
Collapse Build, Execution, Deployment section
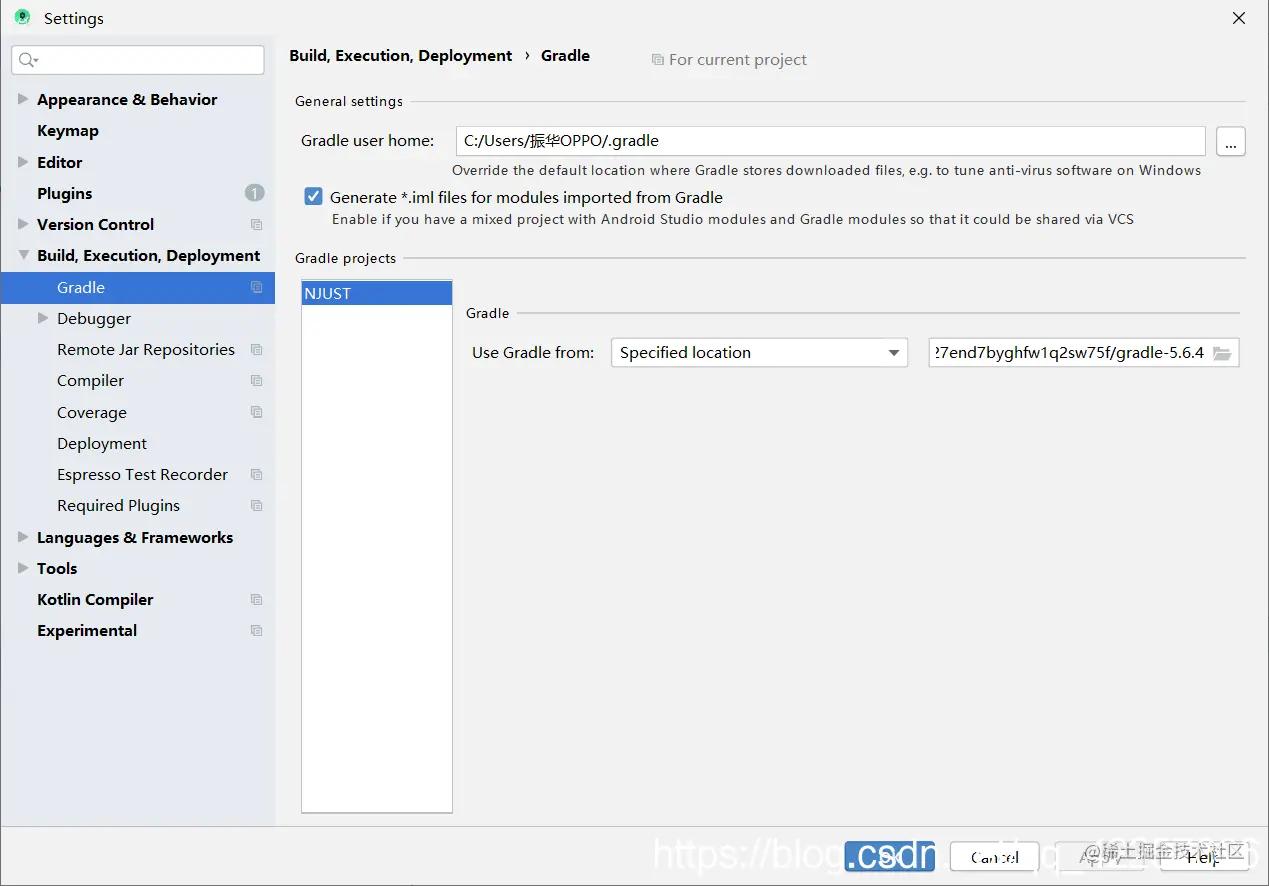(23, 256)
